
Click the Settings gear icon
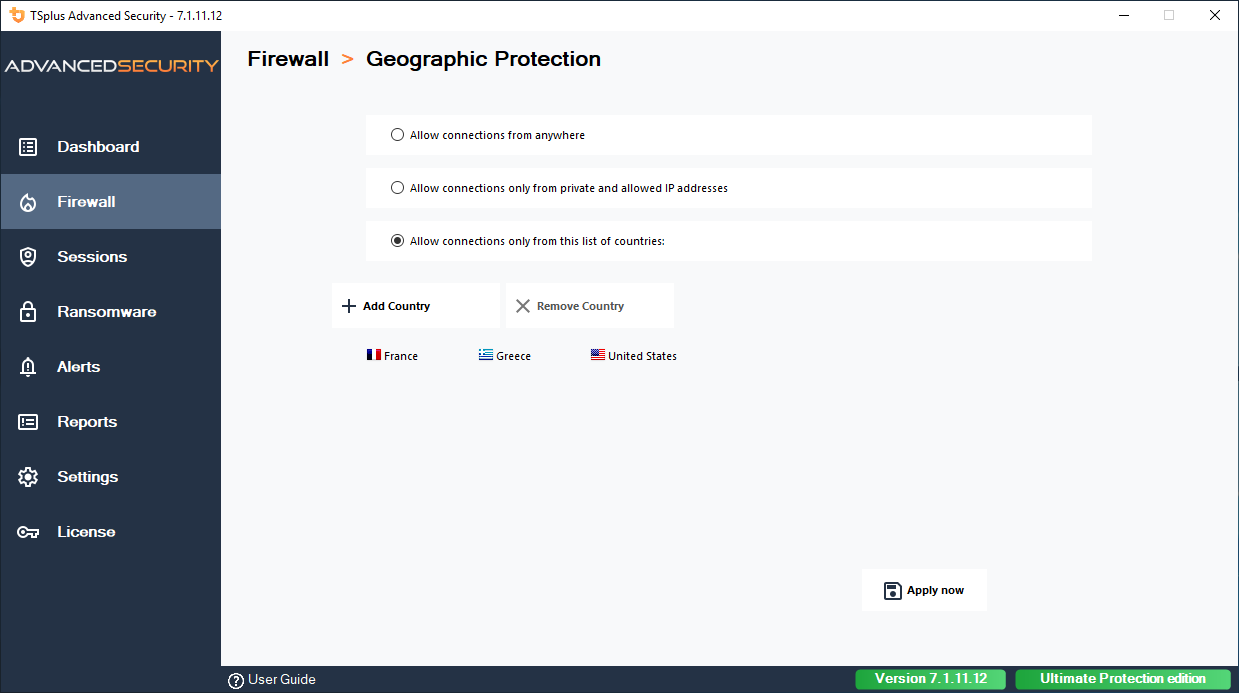(x=28, y=477)
